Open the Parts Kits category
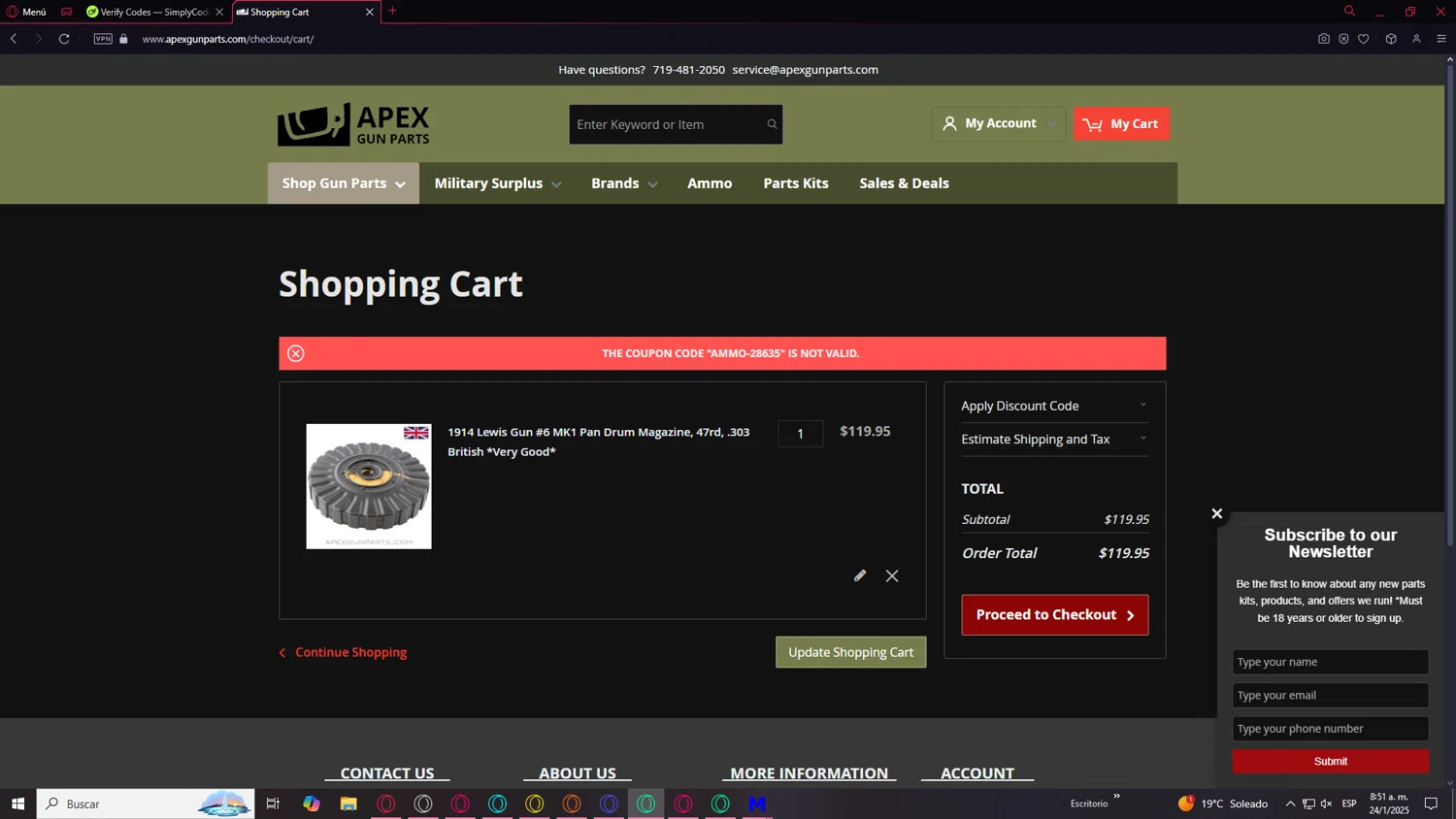Image resolution: width=1456 pixels, height=819 pixels. pos(796,183)
